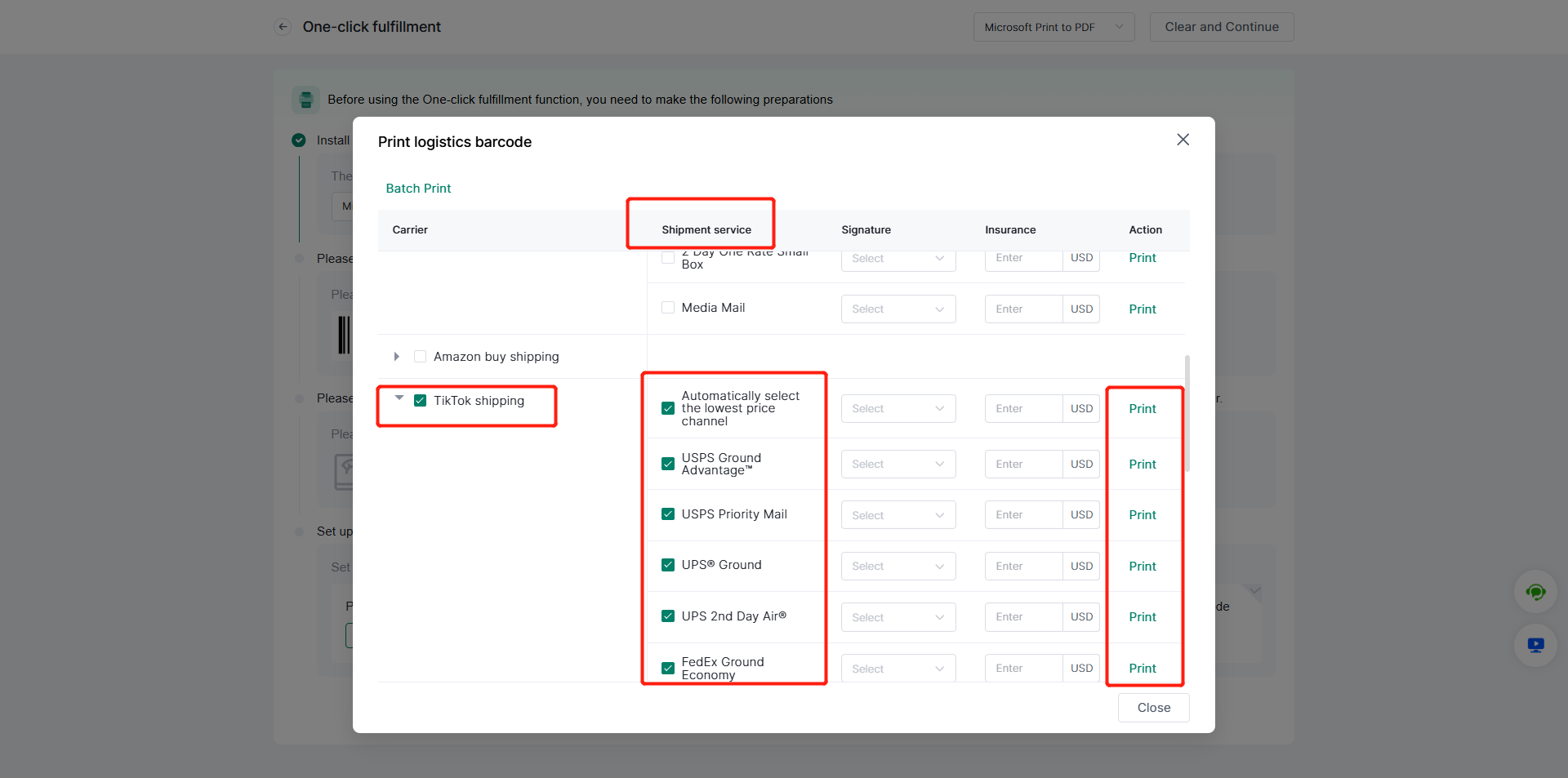Click the printer icon beside preparations notice
Screen dimensions: 1568x778
coord(306,100)
